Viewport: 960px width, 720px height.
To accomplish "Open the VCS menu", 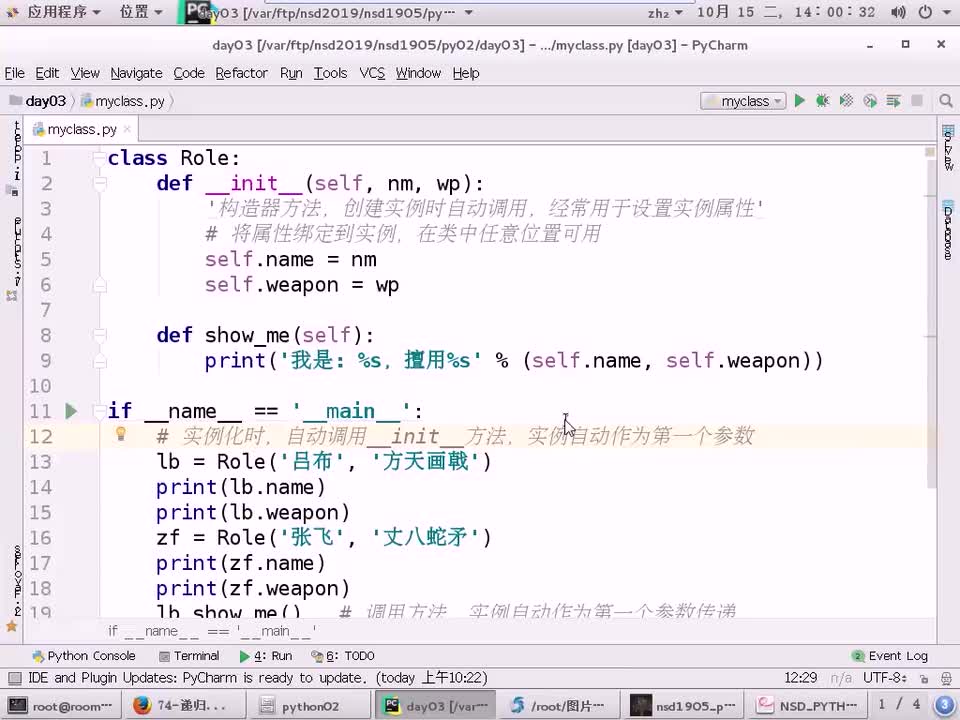I will (x=372, y=73).
